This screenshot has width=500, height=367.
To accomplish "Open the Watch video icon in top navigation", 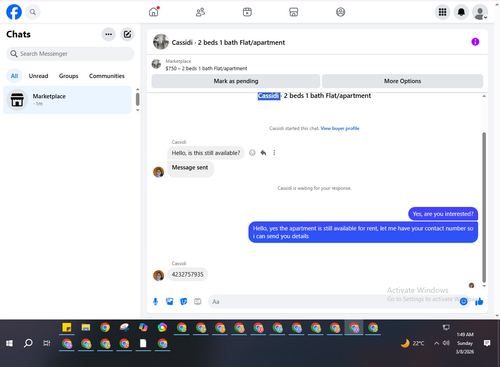I will pyautogui.click(x=247, y=12).
